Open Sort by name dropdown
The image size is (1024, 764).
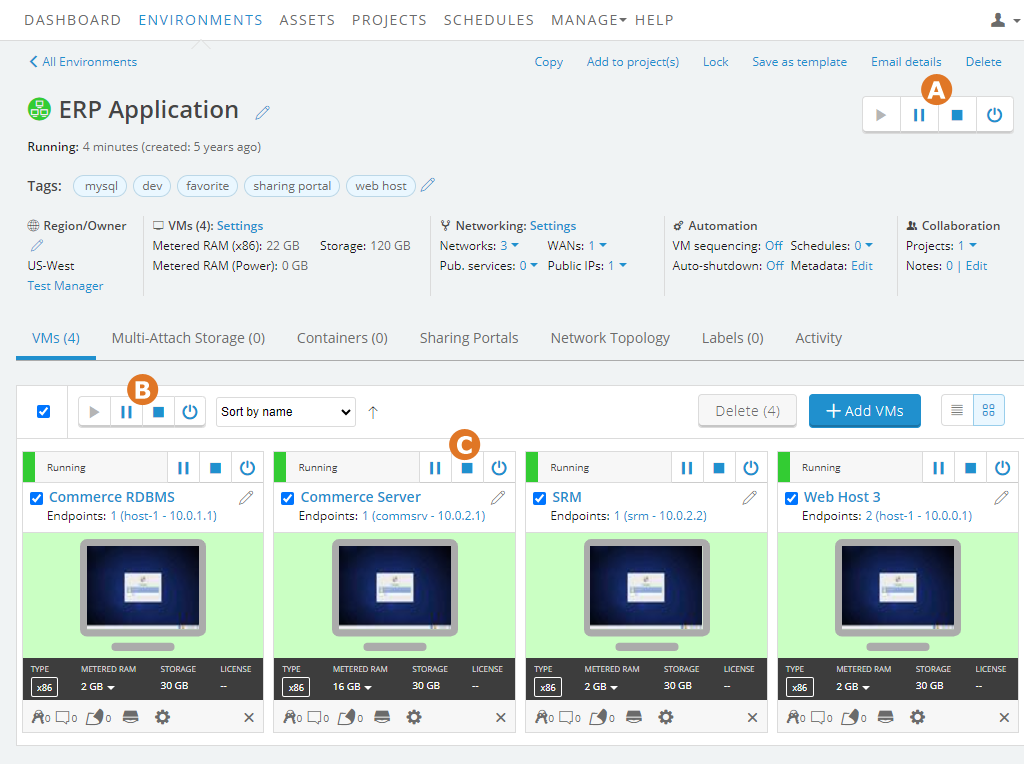point(285,412)
